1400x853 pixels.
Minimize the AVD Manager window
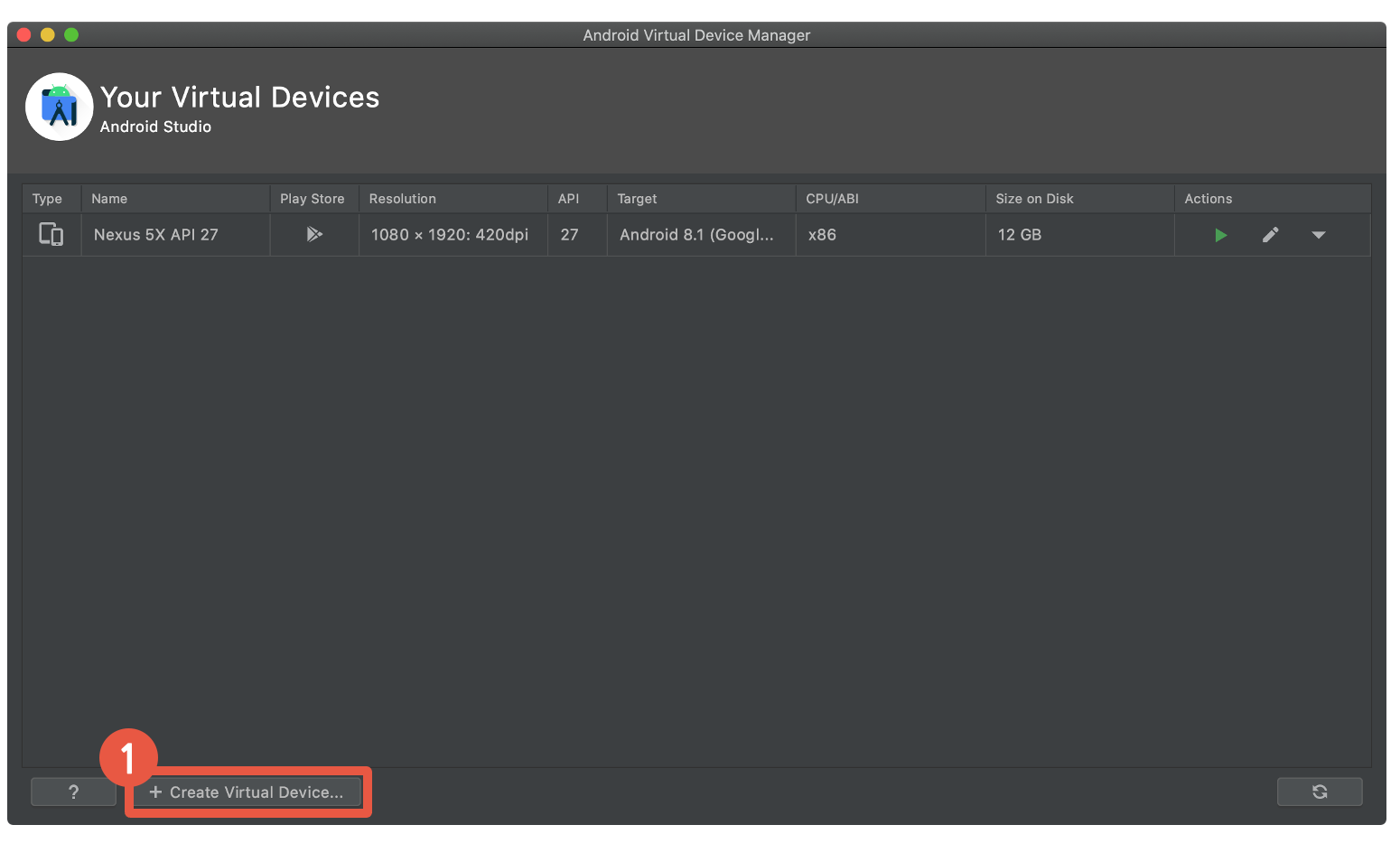pos(48,34)
